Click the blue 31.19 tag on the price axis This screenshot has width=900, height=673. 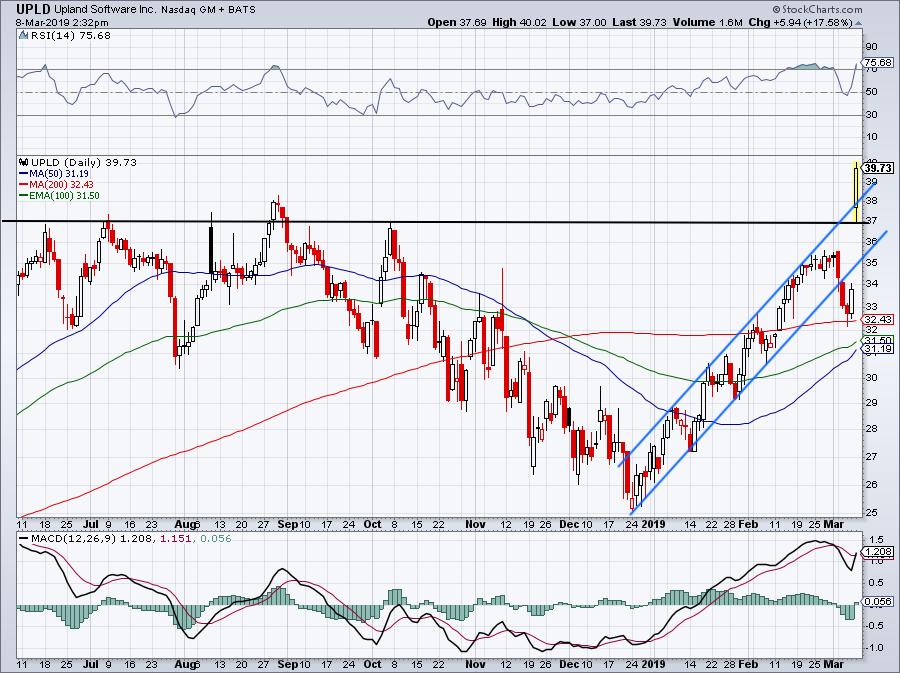click(x=878, y=349)
